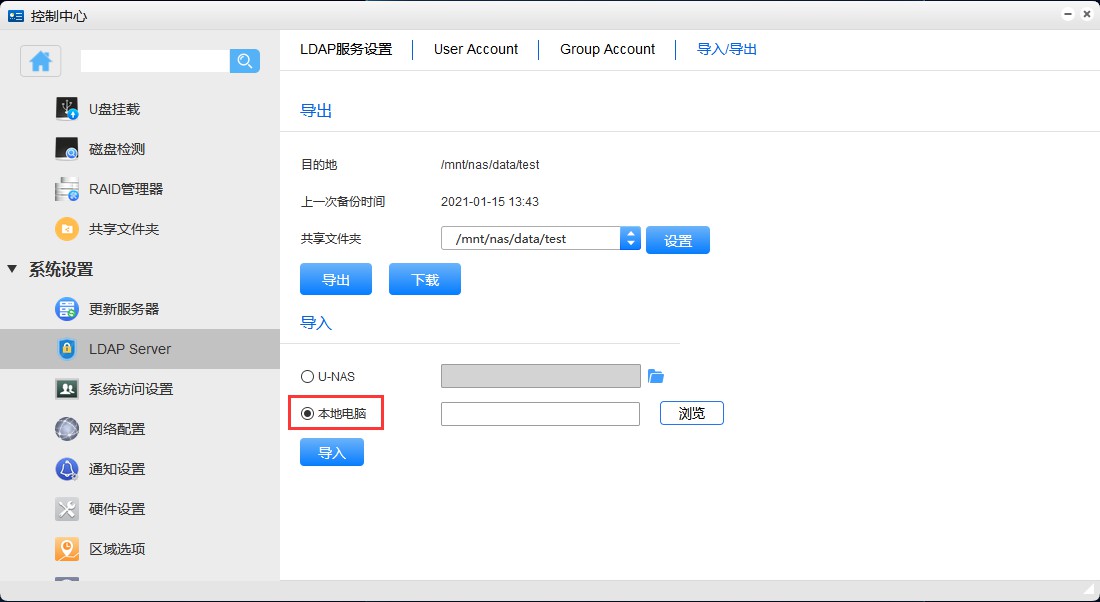The image size is (1100, 602).
Task: Open RAID管理器 in the sidebar
Action: click(125, 189)
